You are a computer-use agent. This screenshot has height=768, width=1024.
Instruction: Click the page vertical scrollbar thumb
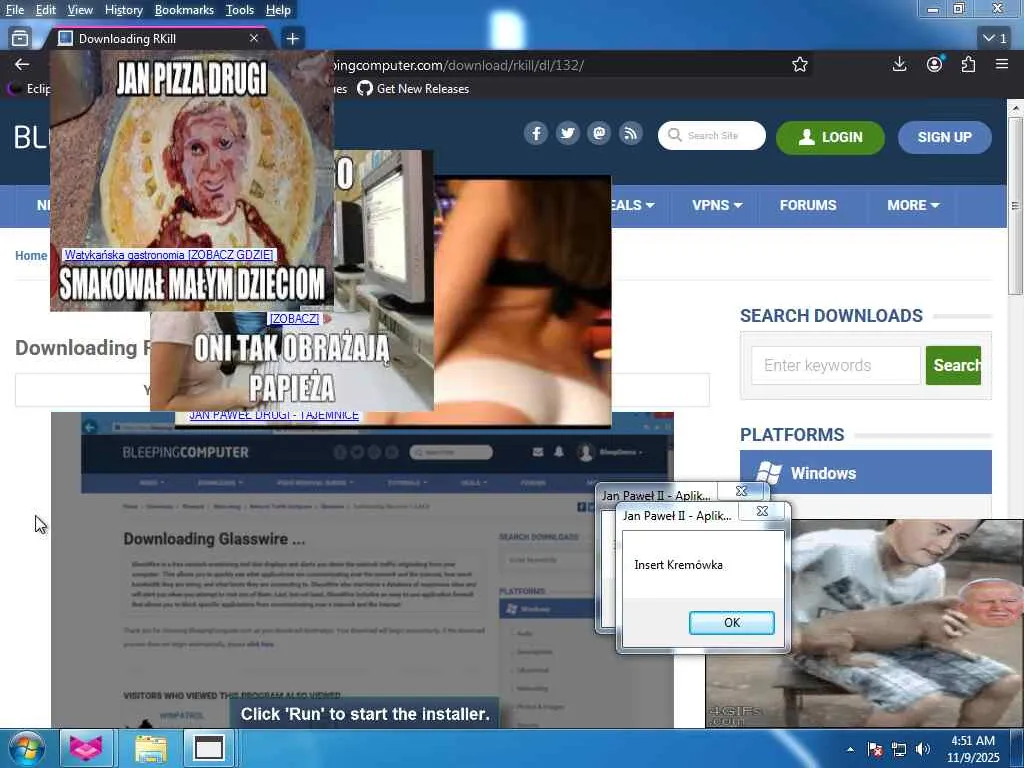click(x=1015, y=206)
